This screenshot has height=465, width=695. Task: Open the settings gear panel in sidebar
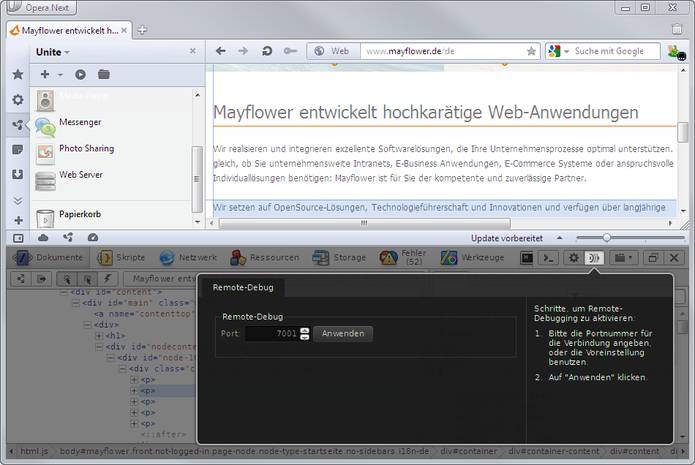pos(18,100)
